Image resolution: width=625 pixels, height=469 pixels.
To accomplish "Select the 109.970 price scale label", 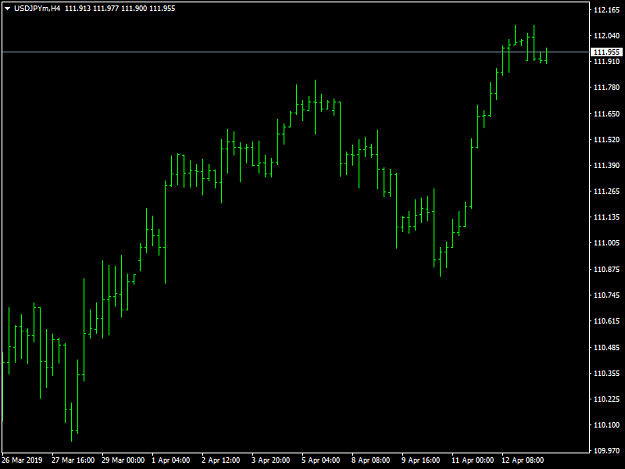I will [607, 451].
